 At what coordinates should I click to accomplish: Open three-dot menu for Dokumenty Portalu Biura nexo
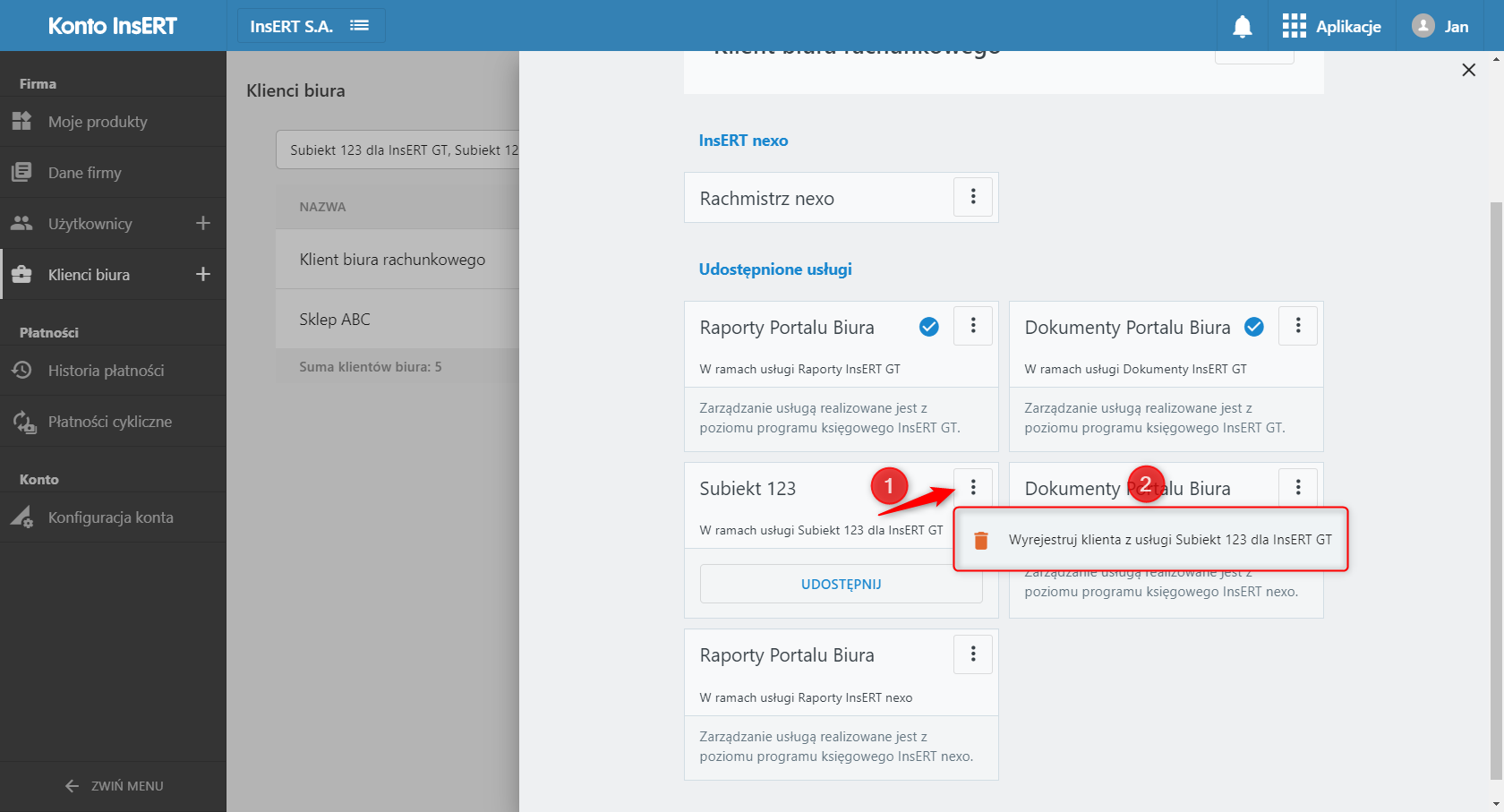[x=1298, y=487]
